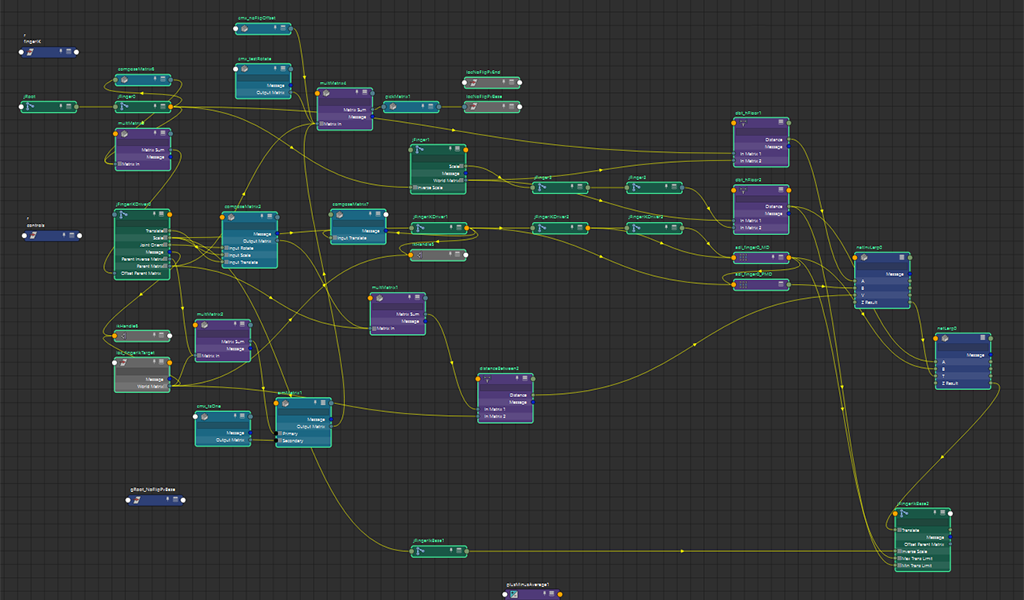Click the joint icon on the jRoot node
The width and height of the screenshot is (1024, 600).
click(x=32, y=106)
